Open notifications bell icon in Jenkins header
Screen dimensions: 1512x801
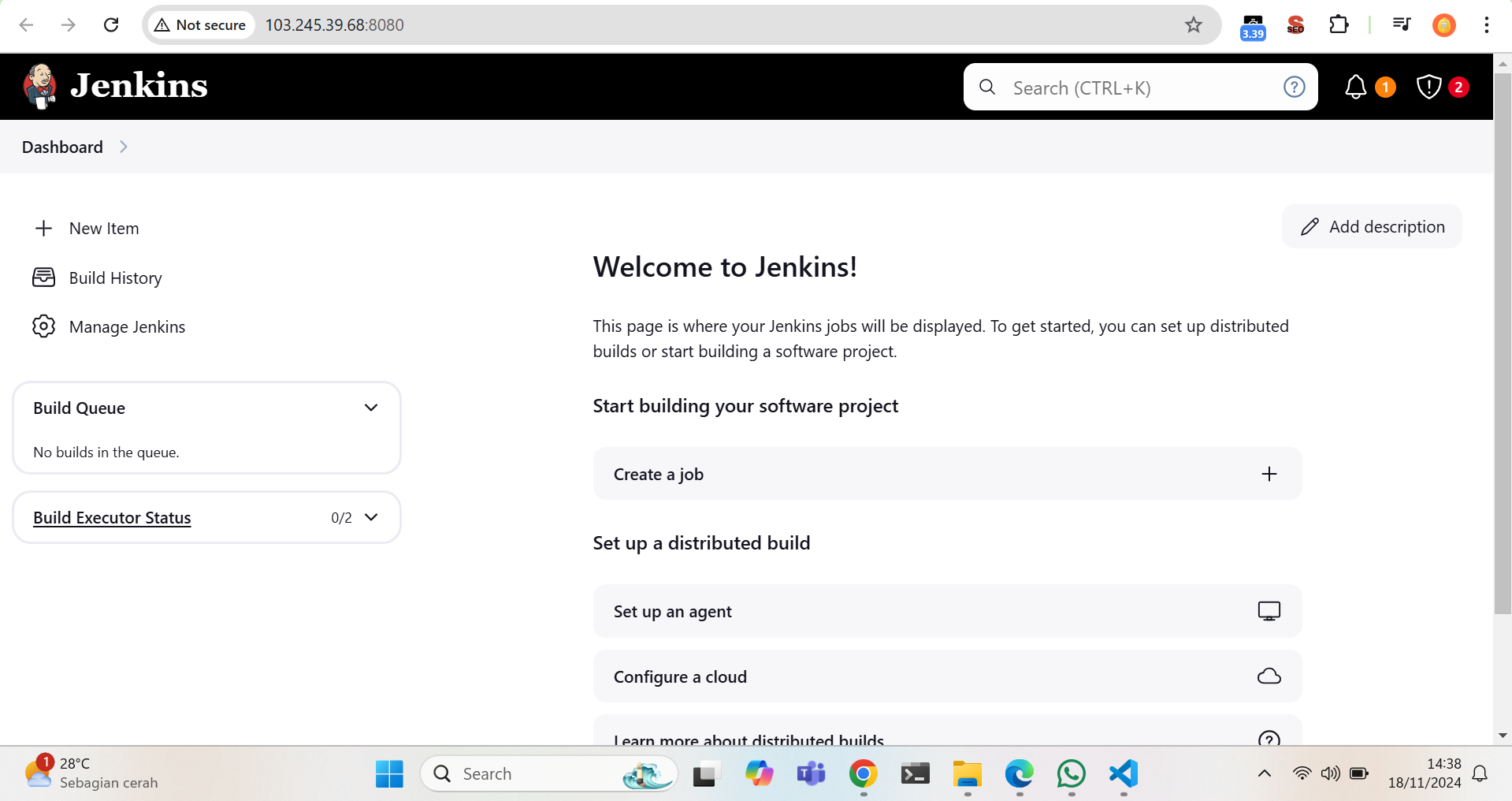click(1355, 87)
